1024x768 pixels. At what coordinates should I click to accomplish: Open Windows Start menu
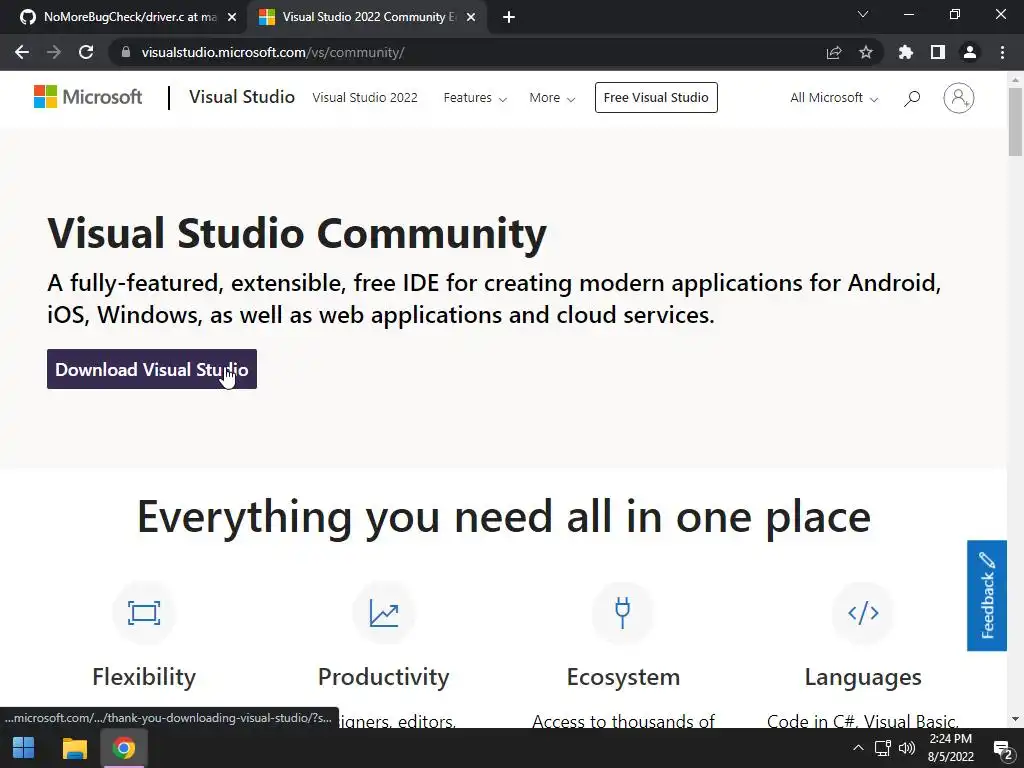24,748
